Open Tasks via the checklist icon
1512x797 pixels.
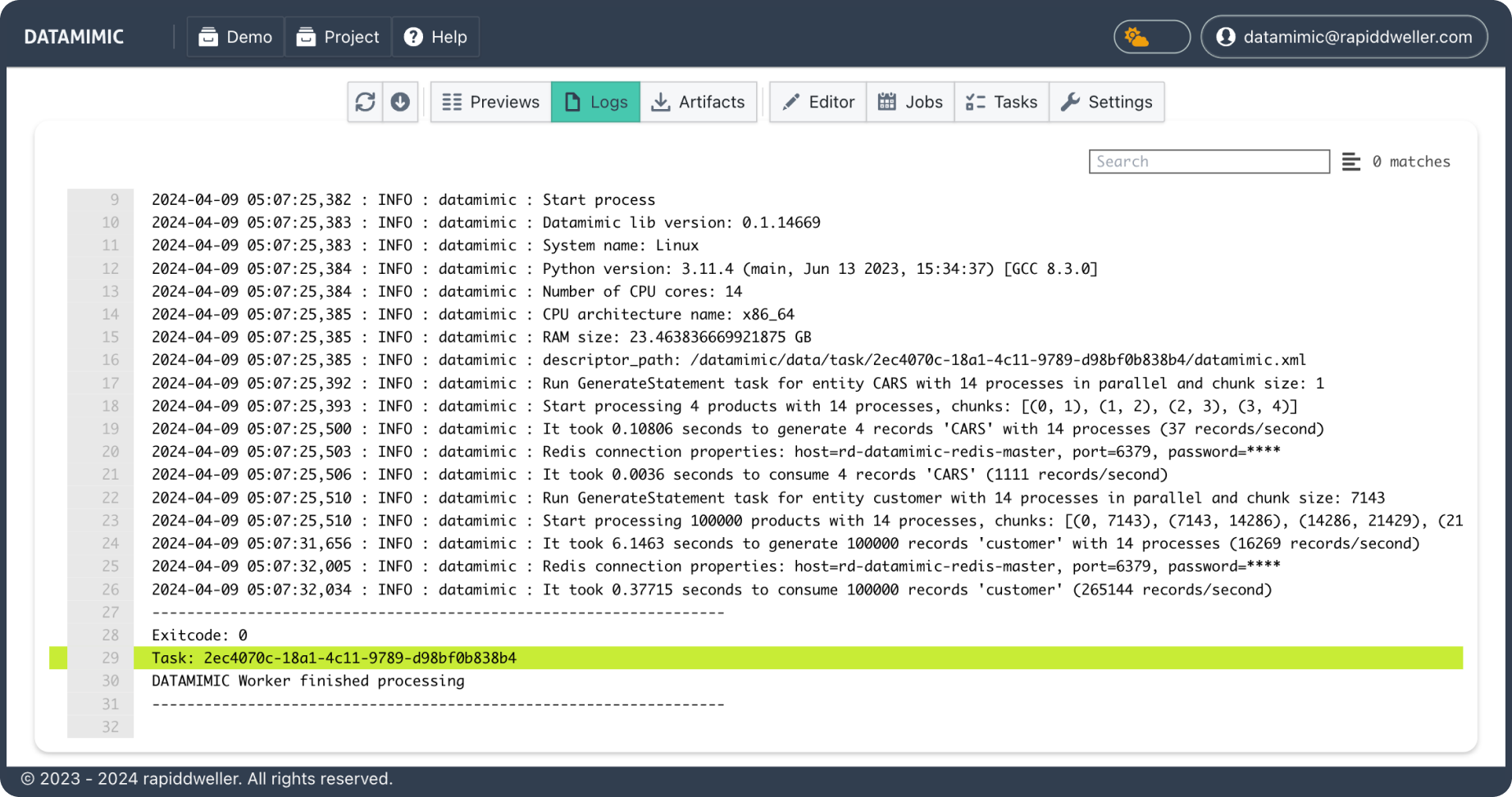[977, 102]
